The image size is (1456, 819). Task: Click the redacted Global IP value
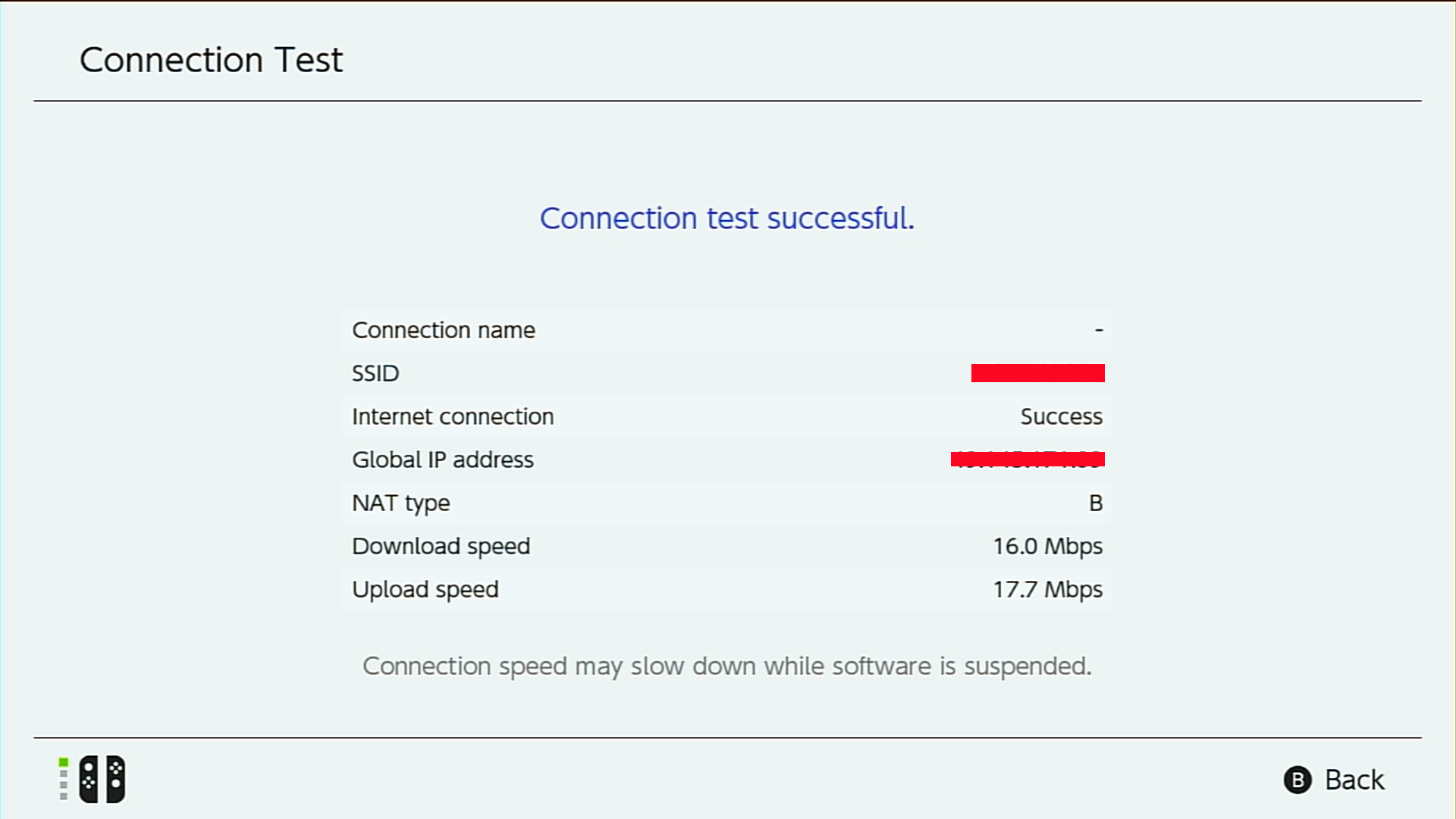[x=1028, y=460]
